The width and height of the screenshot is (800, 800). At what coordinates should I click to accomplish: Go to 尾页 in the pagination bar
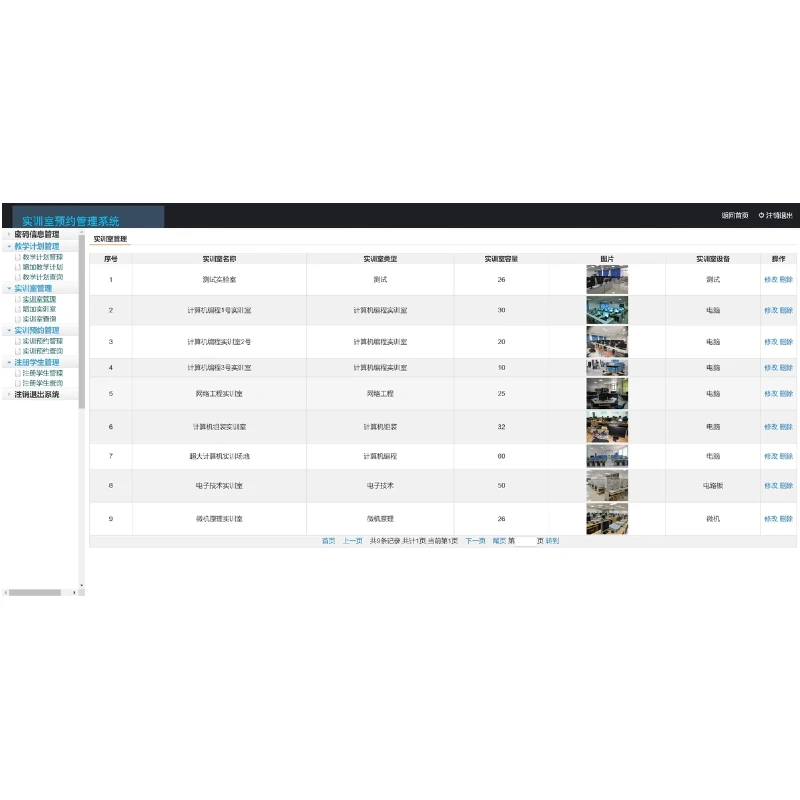499,541
